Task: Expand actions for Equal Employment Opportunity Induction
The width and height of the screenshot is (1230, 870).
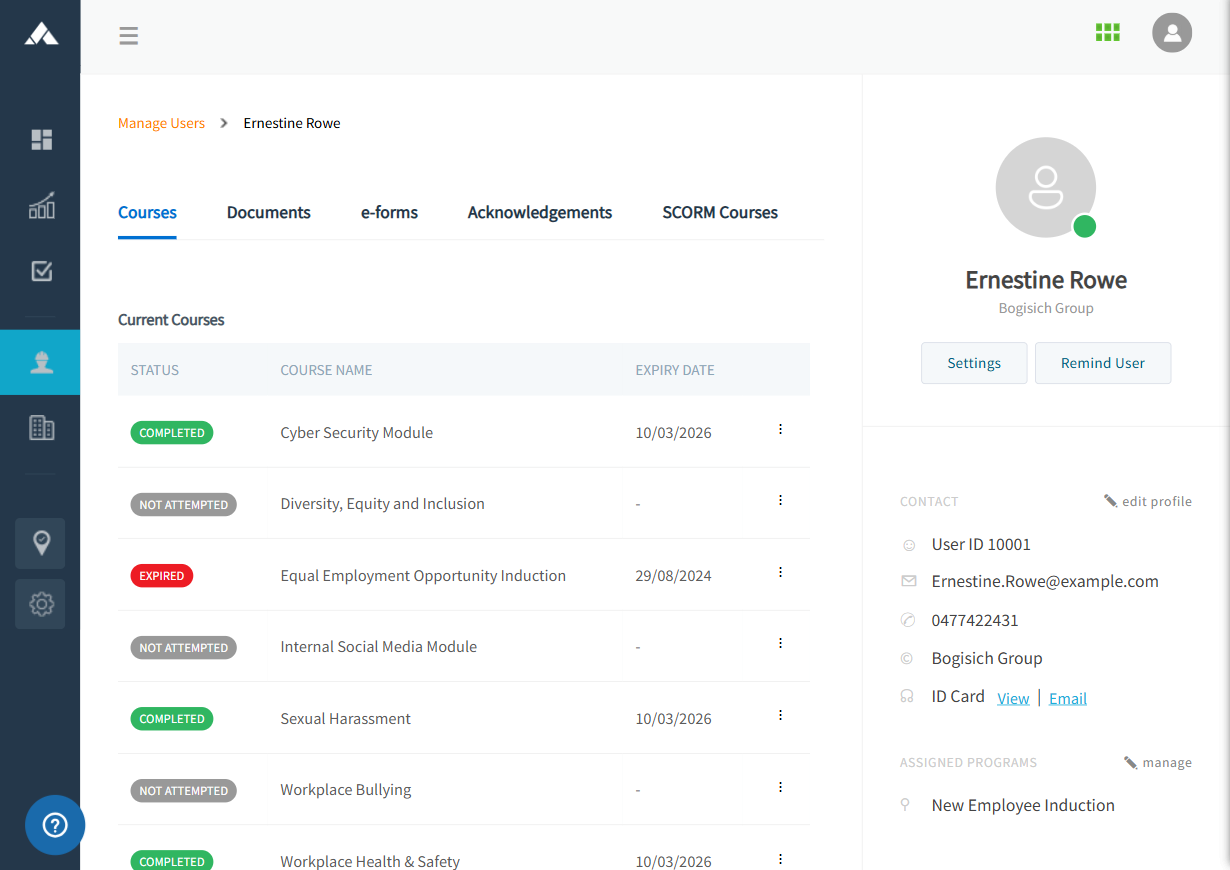Action: pos(780,573)
